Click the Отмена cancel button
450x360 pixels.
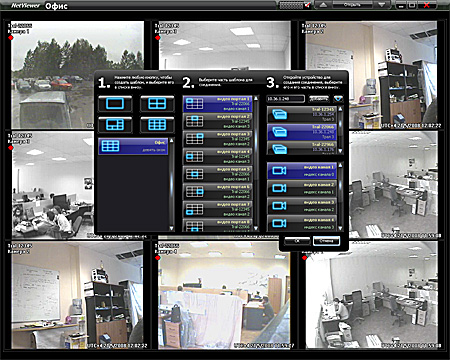coord(326,241)
